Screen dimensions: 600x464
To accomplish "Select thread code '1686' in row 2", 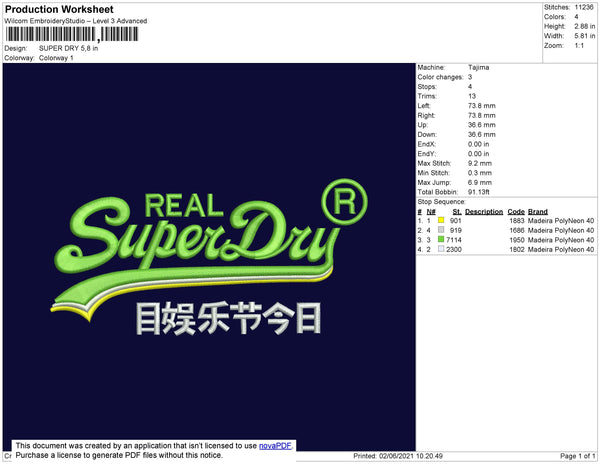I will coord(517,230).
